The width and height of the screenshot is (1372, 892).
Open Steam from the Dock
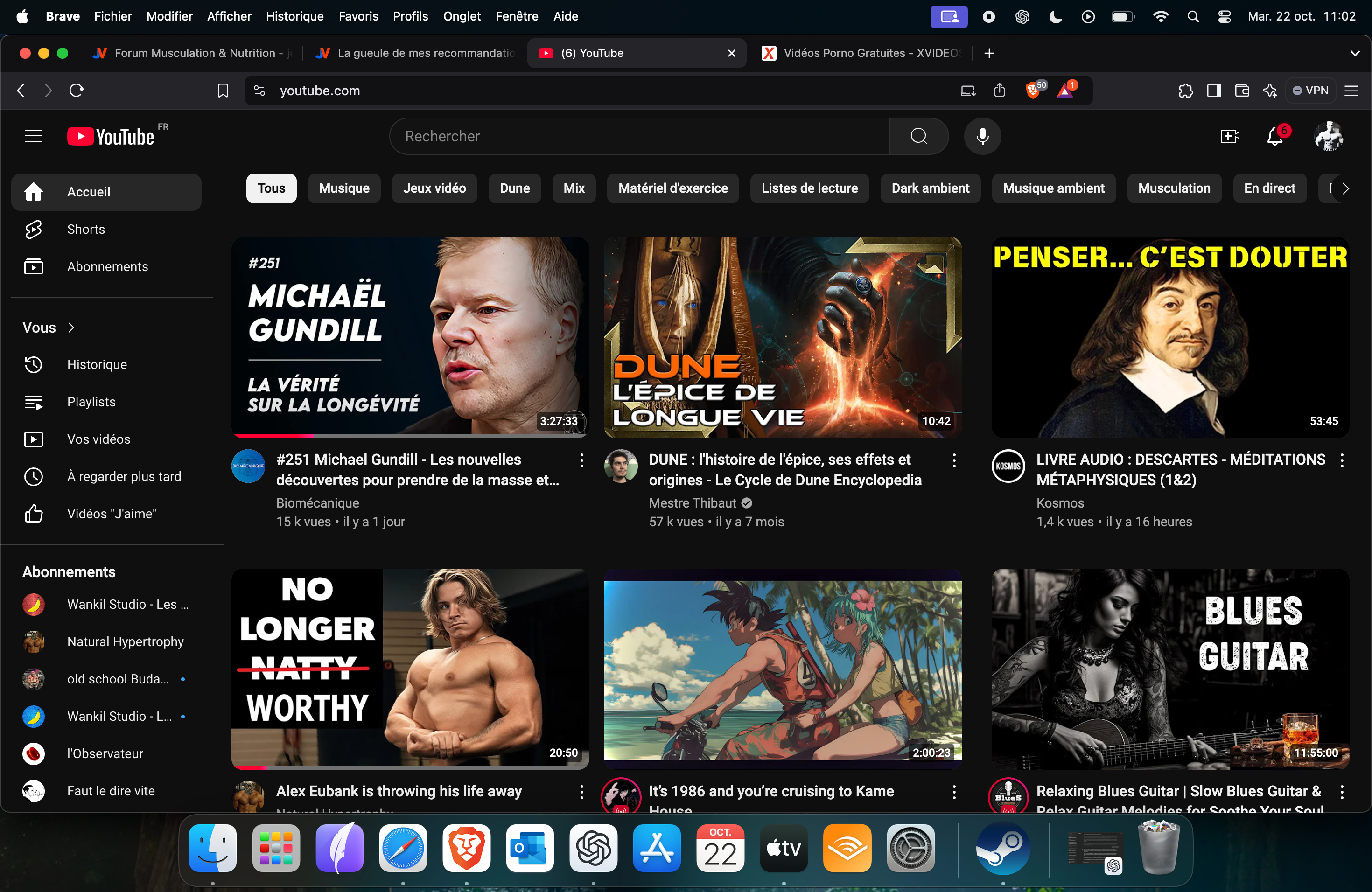(1002, 848)
